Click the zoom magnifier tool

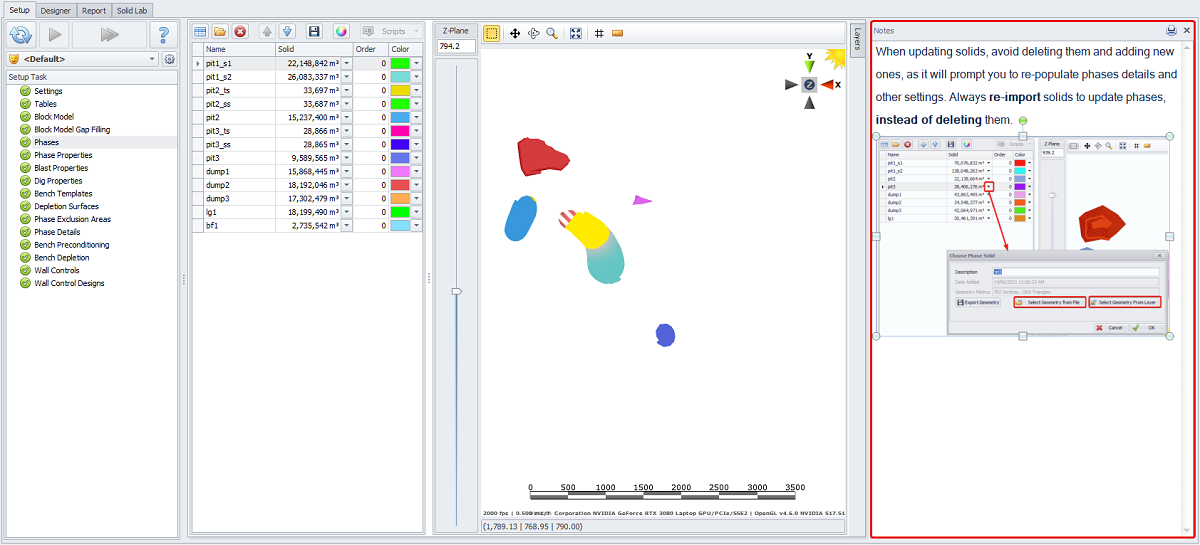552,33
